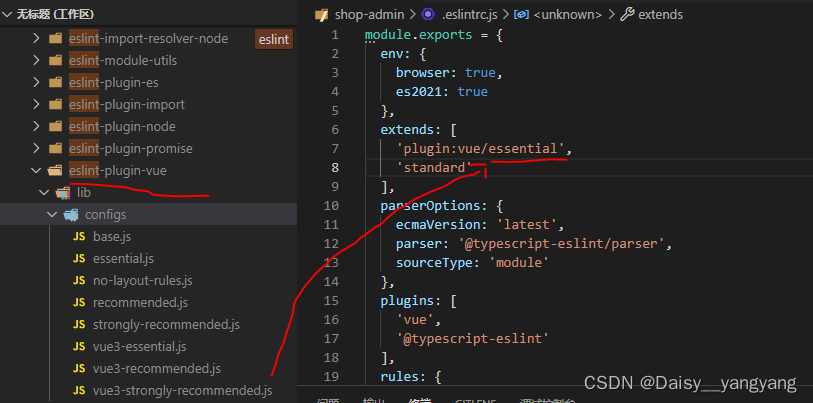
Task: Click the eslint-plugin-import folder icon
Action: (55, 105)
